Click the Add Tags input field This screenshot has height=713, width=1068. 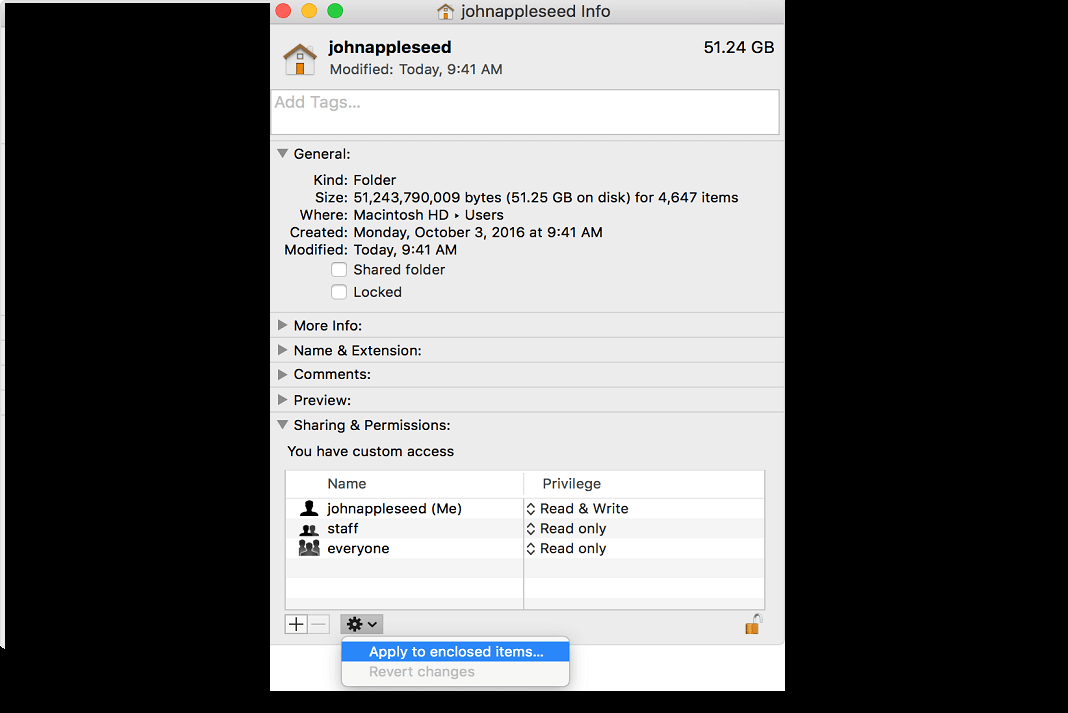click(x=524, y=111)
